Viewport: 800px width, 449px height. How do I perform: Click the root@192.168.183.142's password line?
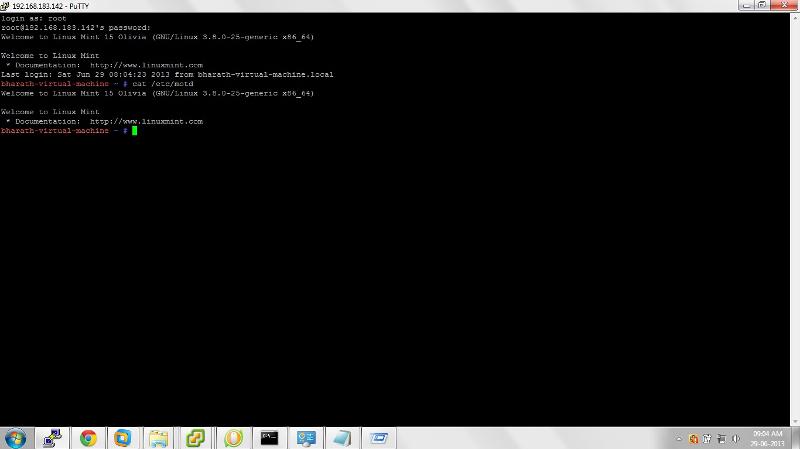click(76, 28)
